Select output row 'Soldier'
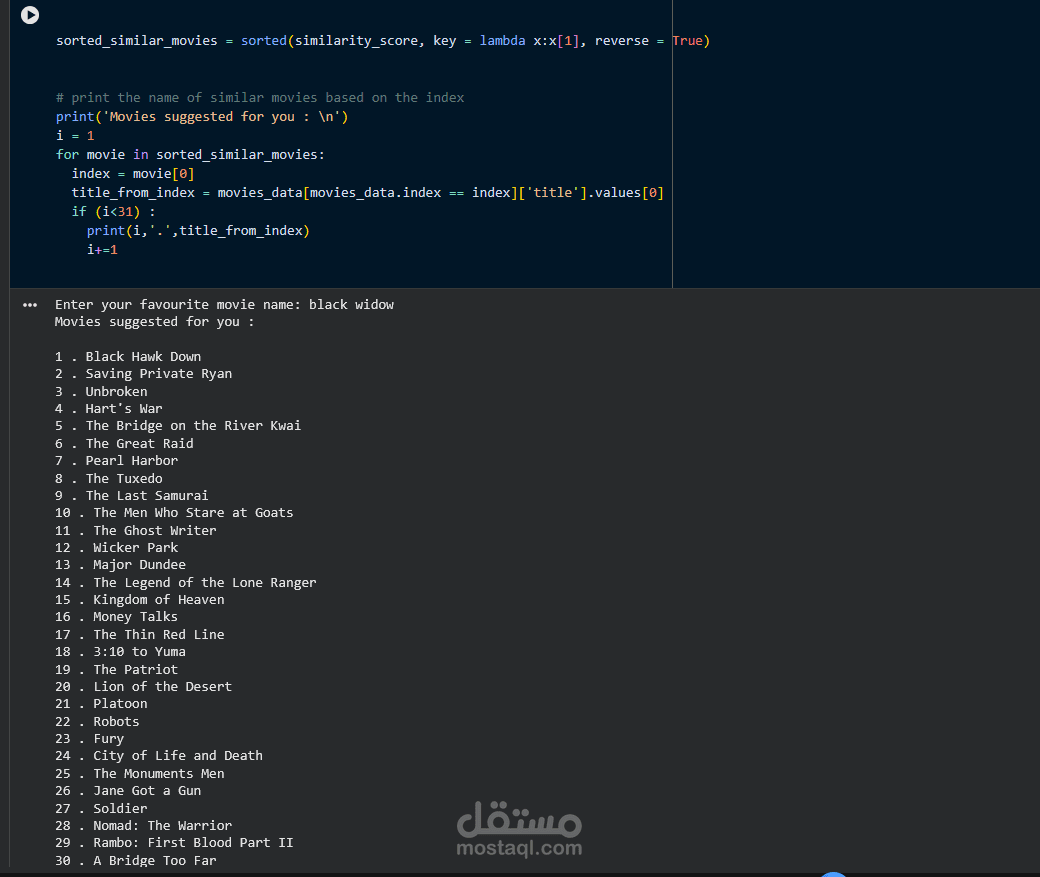 101,809
